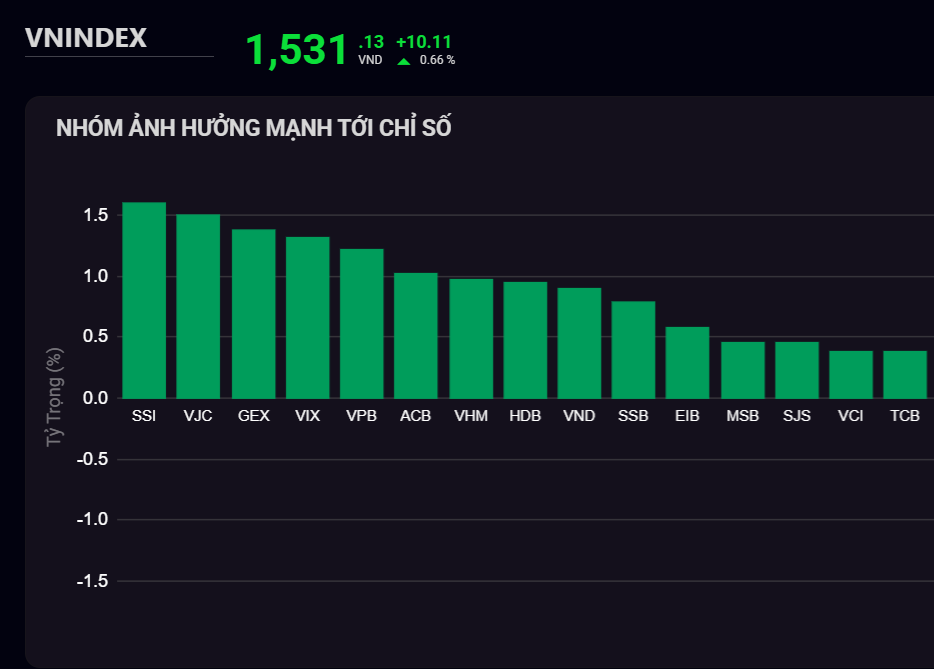The height and width of the screenshot is (669, 934).
Task: Click the SSB ticker label
Action: pos(633,416)
